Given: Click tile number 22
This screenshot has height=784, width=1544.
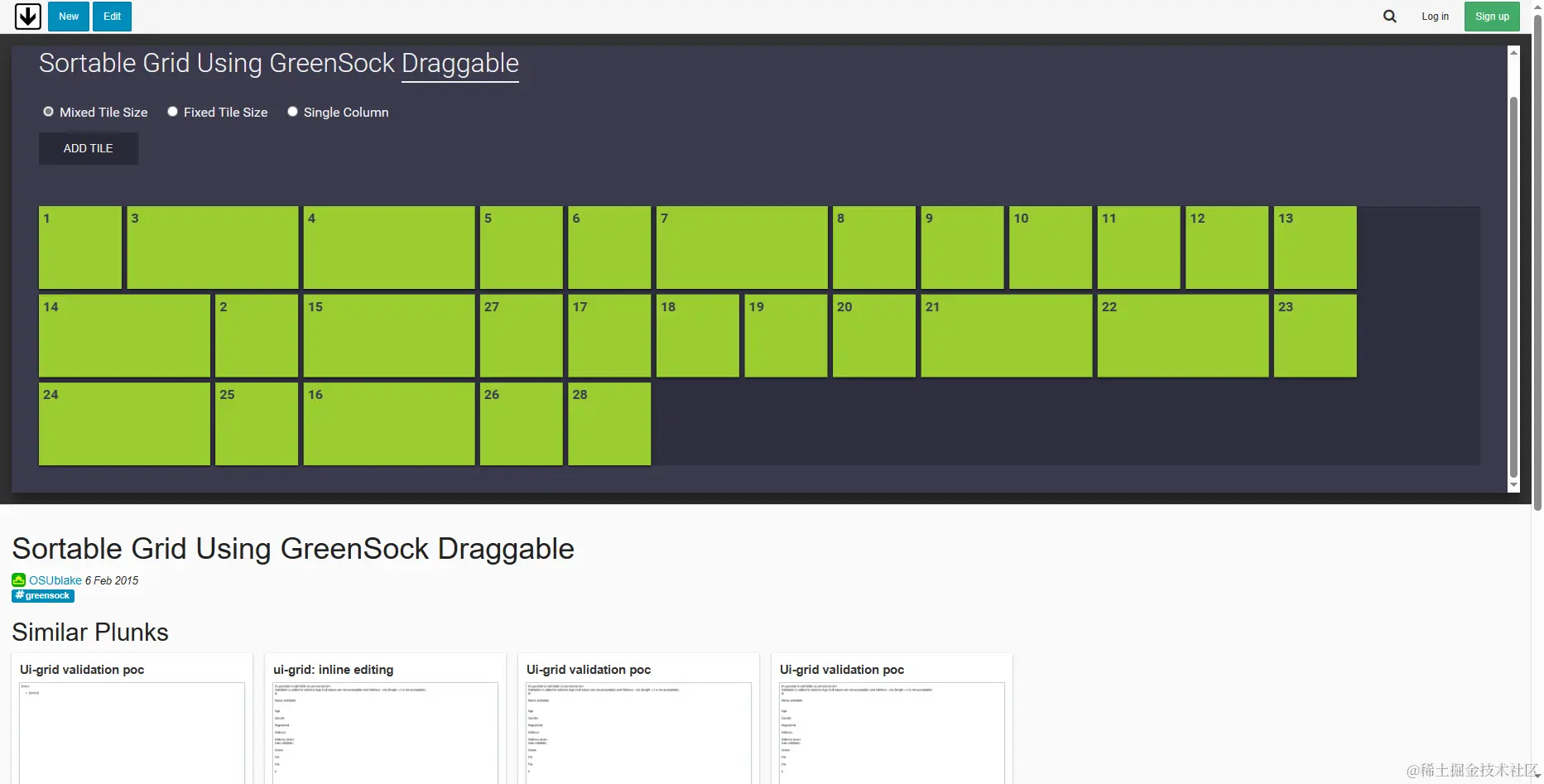Looking at the screenshot, I should click(1183, 336).
